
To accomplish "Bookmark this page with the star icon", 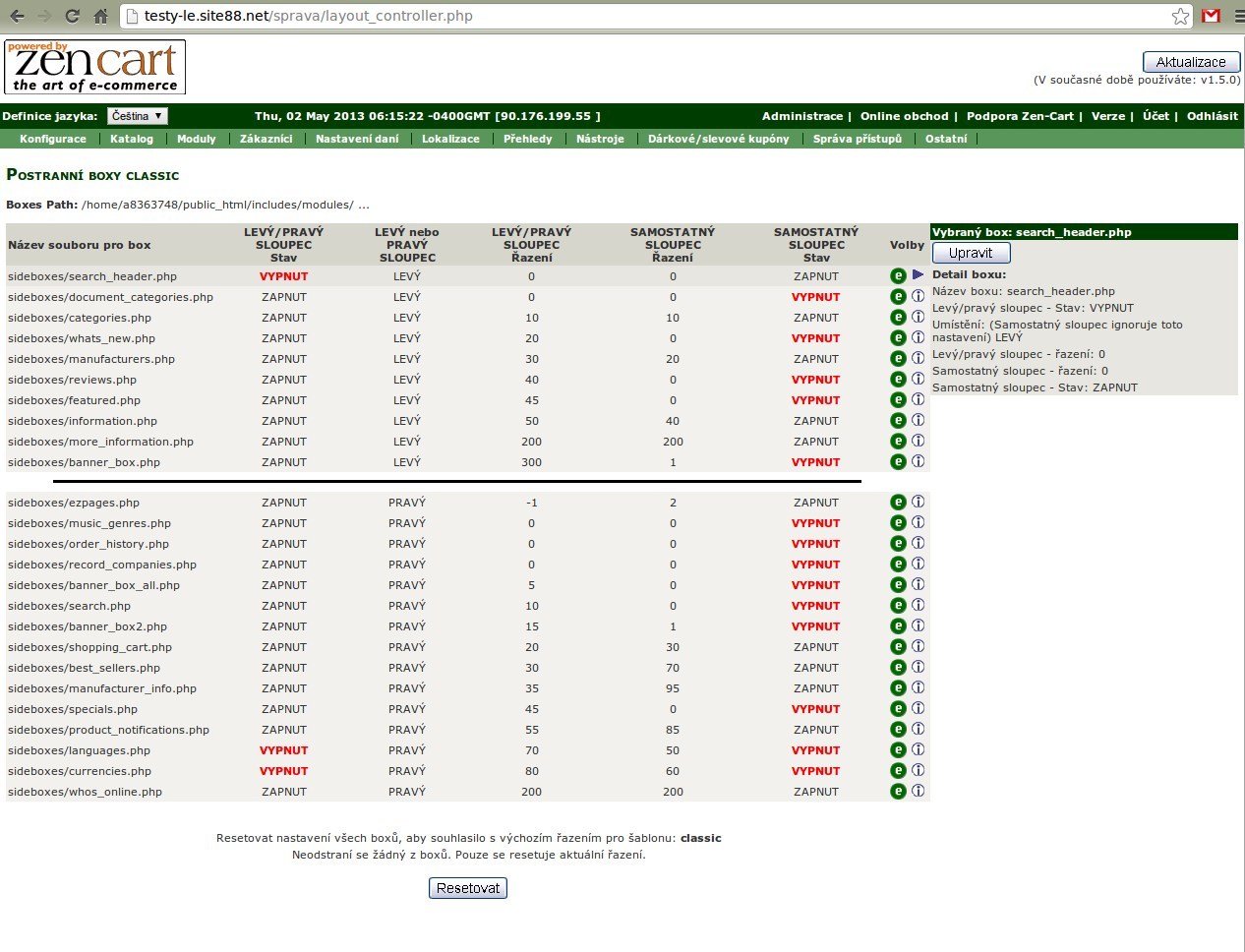I will pos(1180,16).
